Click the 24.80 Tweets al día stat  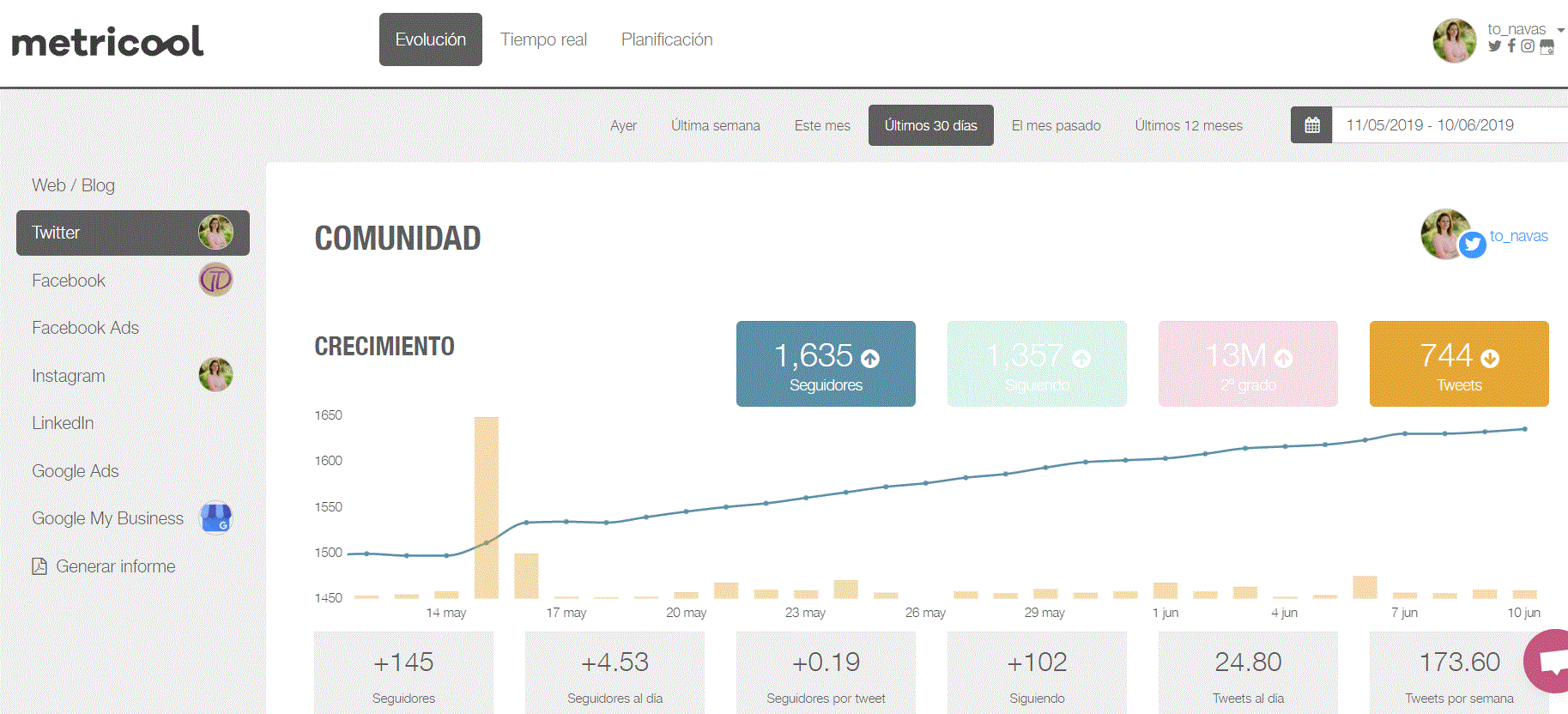tap(1248, 673)
